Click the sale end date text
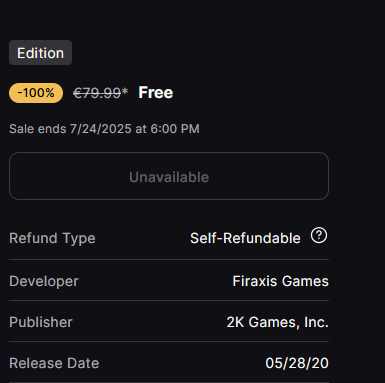This screenshot has width=385, height=383. [104, 129]
